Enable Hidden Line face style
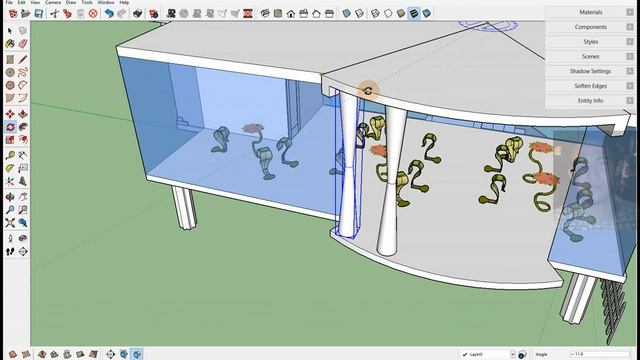 tap(388, 13)
